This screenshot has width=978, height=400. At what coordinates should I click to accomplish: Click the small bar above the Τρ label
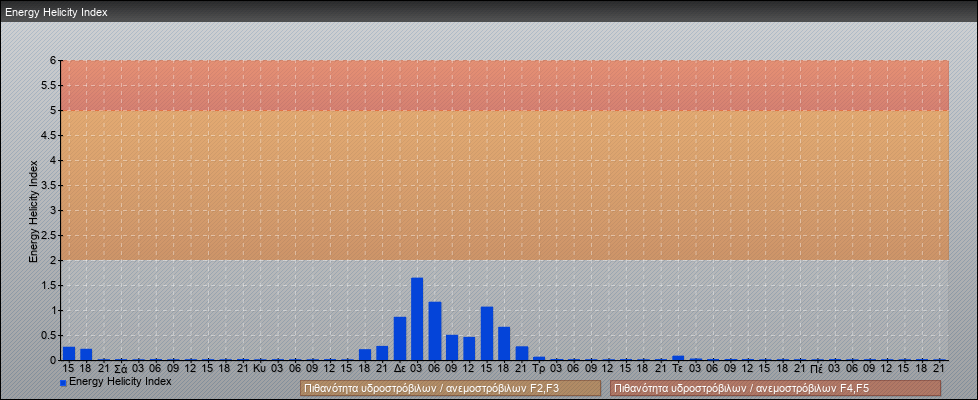(x=539, y=358)
